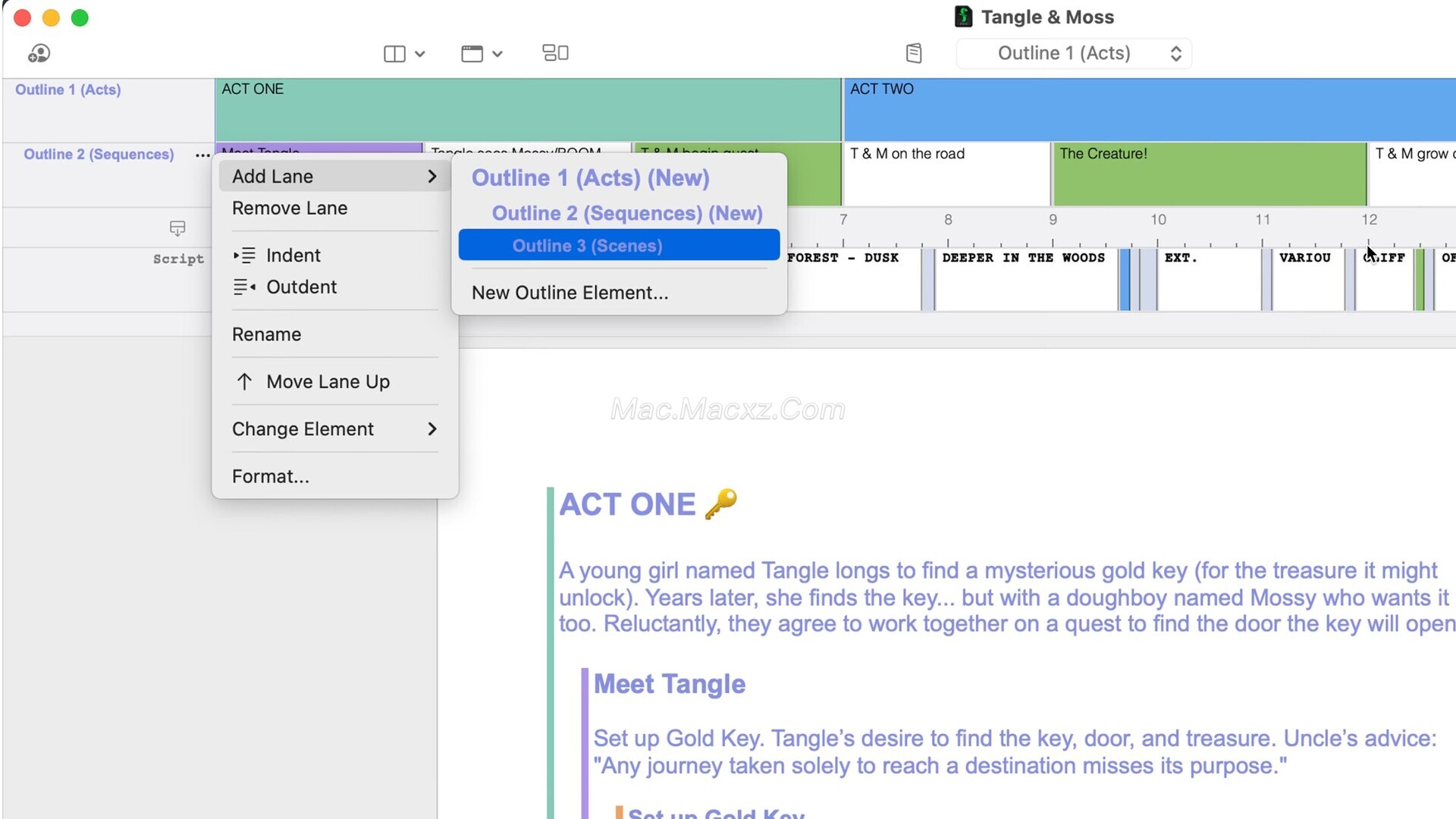Screen dimensions: 1456x819
Task: Click the comment icon above the Script lane
Action: pos(177,228)
